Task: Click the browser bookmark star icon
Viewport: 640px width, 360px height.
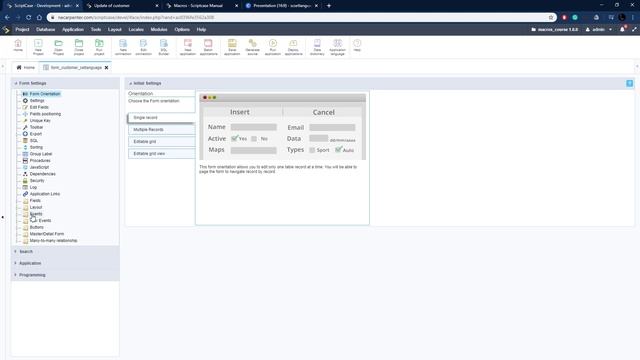Action: pyautogui.click(x=551, y=18)
